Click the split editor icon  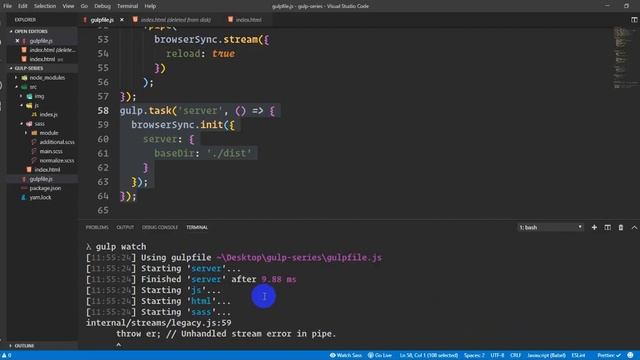[634, 20]
